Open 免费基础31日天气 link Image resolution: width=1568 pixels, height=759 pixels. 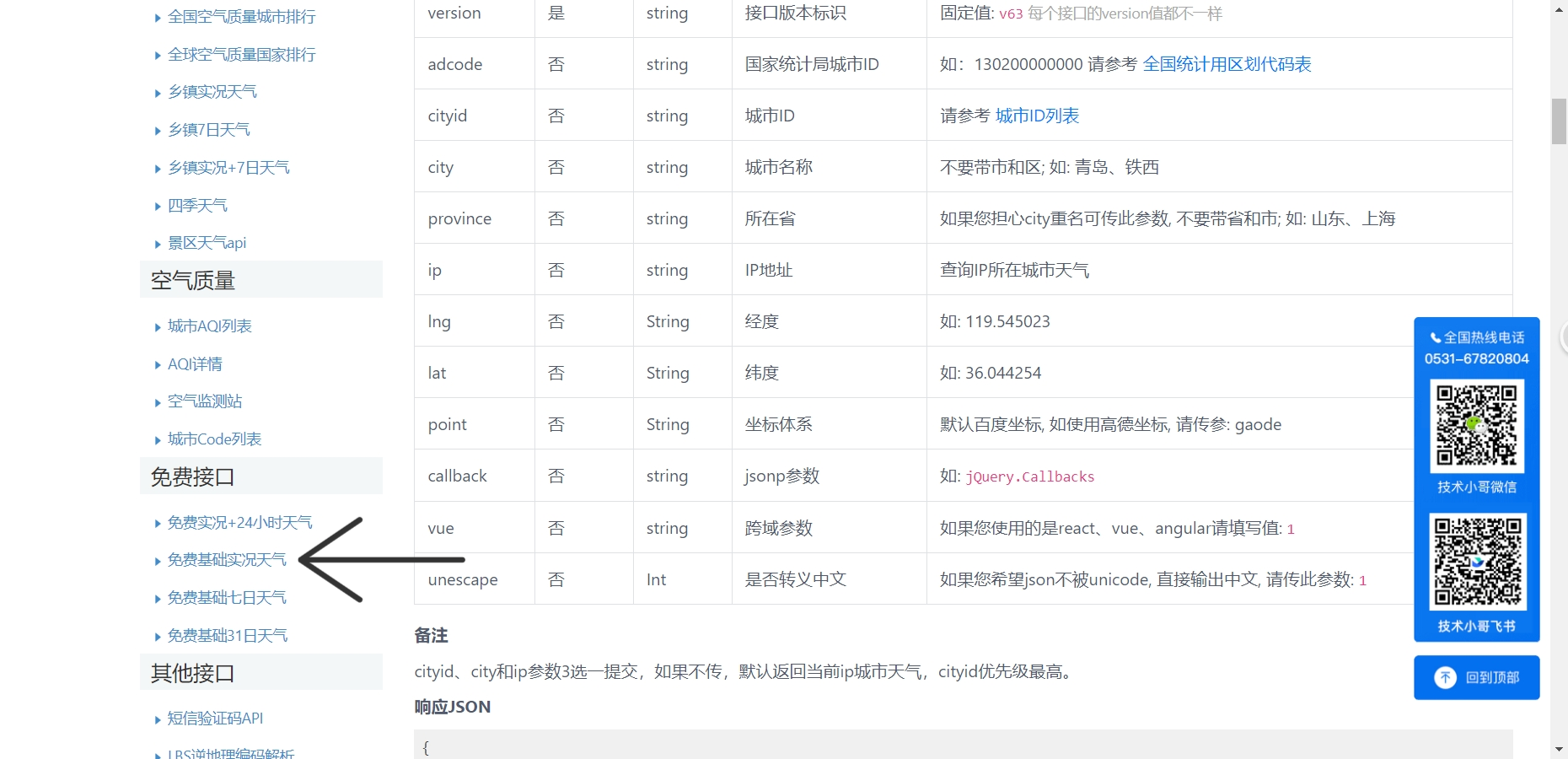228,636
